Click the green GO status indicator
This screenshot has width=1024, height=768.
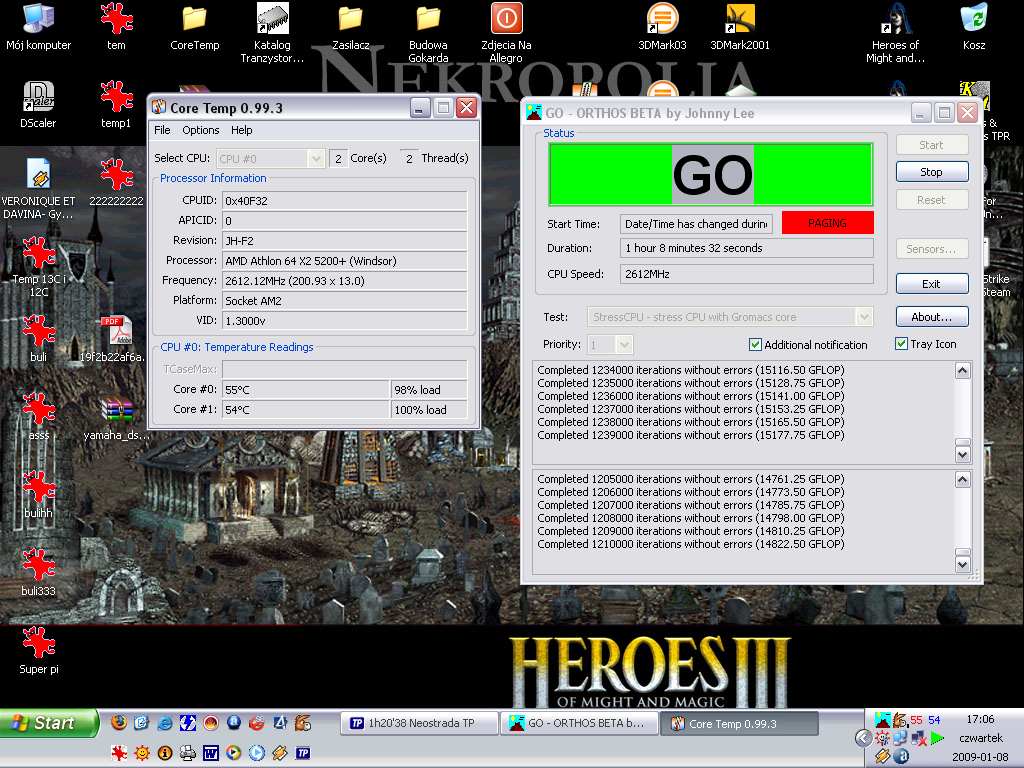(x=711, y=174)
